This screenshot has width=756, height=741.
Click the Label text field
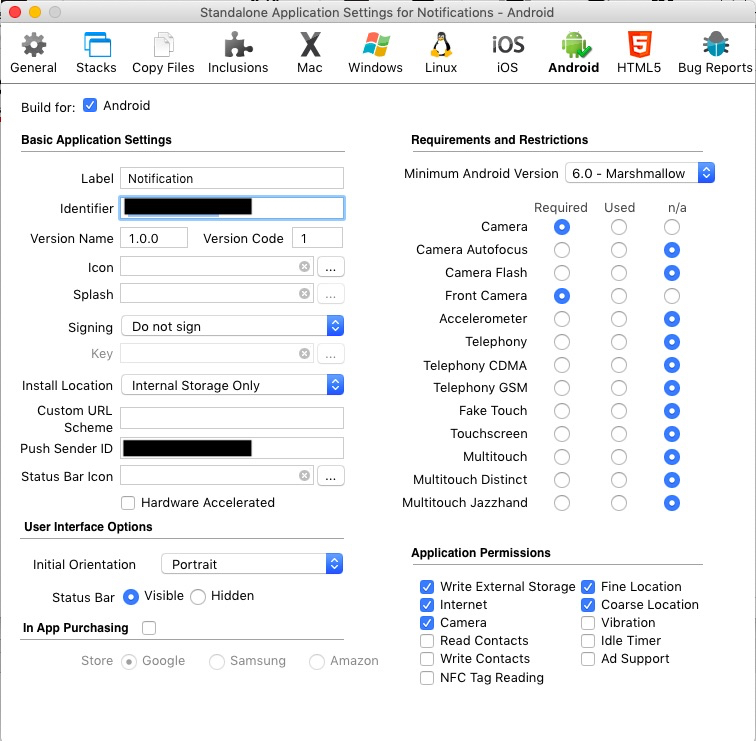click(x=231, y=178)
